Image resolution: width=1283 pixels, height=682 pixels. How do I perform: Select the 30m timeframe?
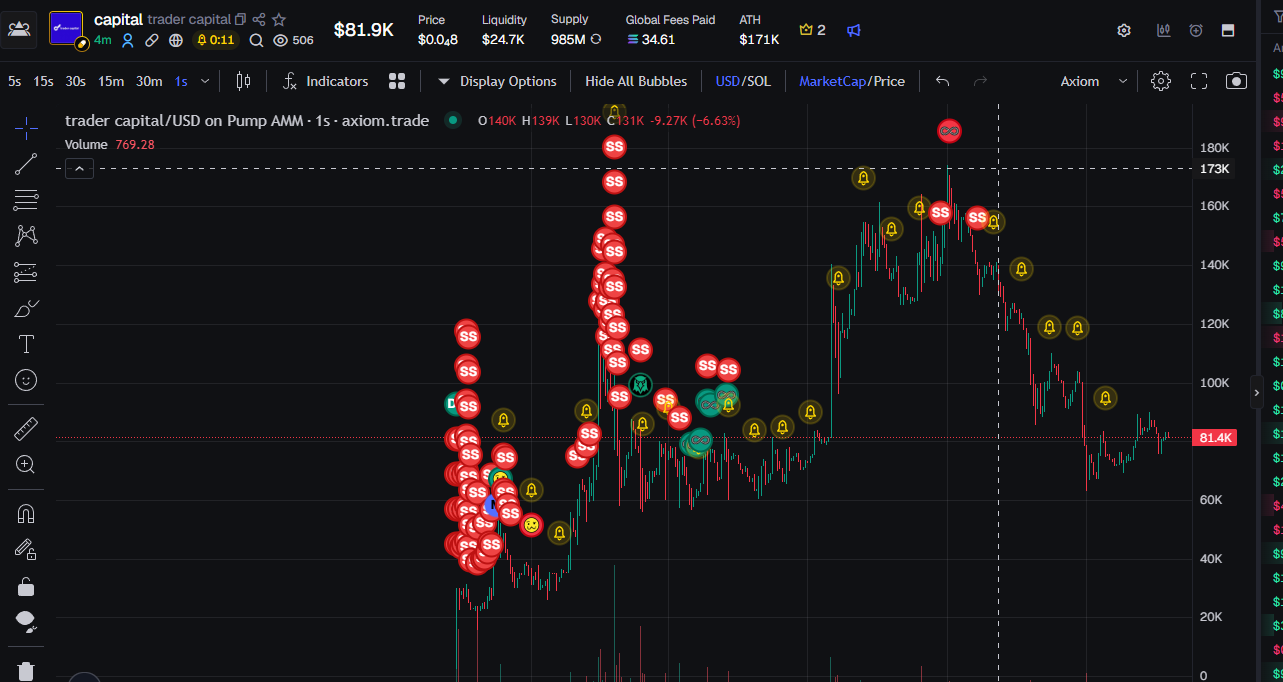coord(149,81)
